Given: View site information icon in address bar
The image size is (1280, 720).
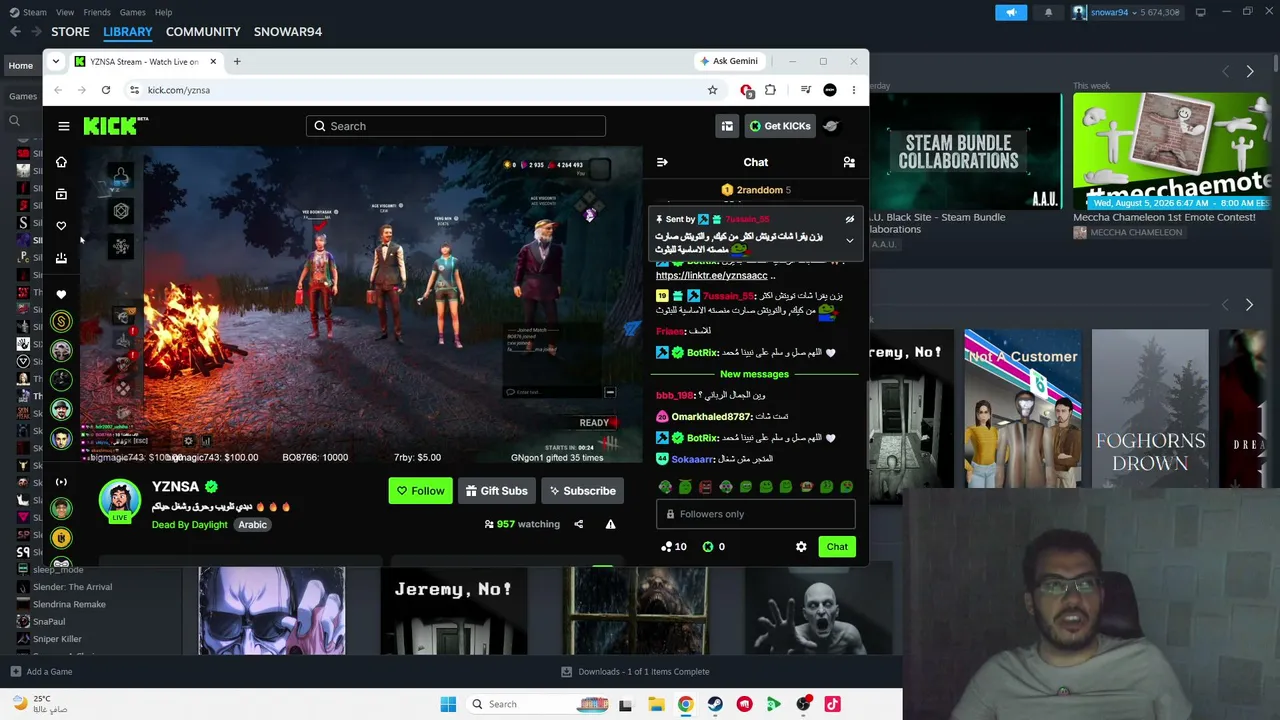Looking at the screenshot, I should 134,90.
